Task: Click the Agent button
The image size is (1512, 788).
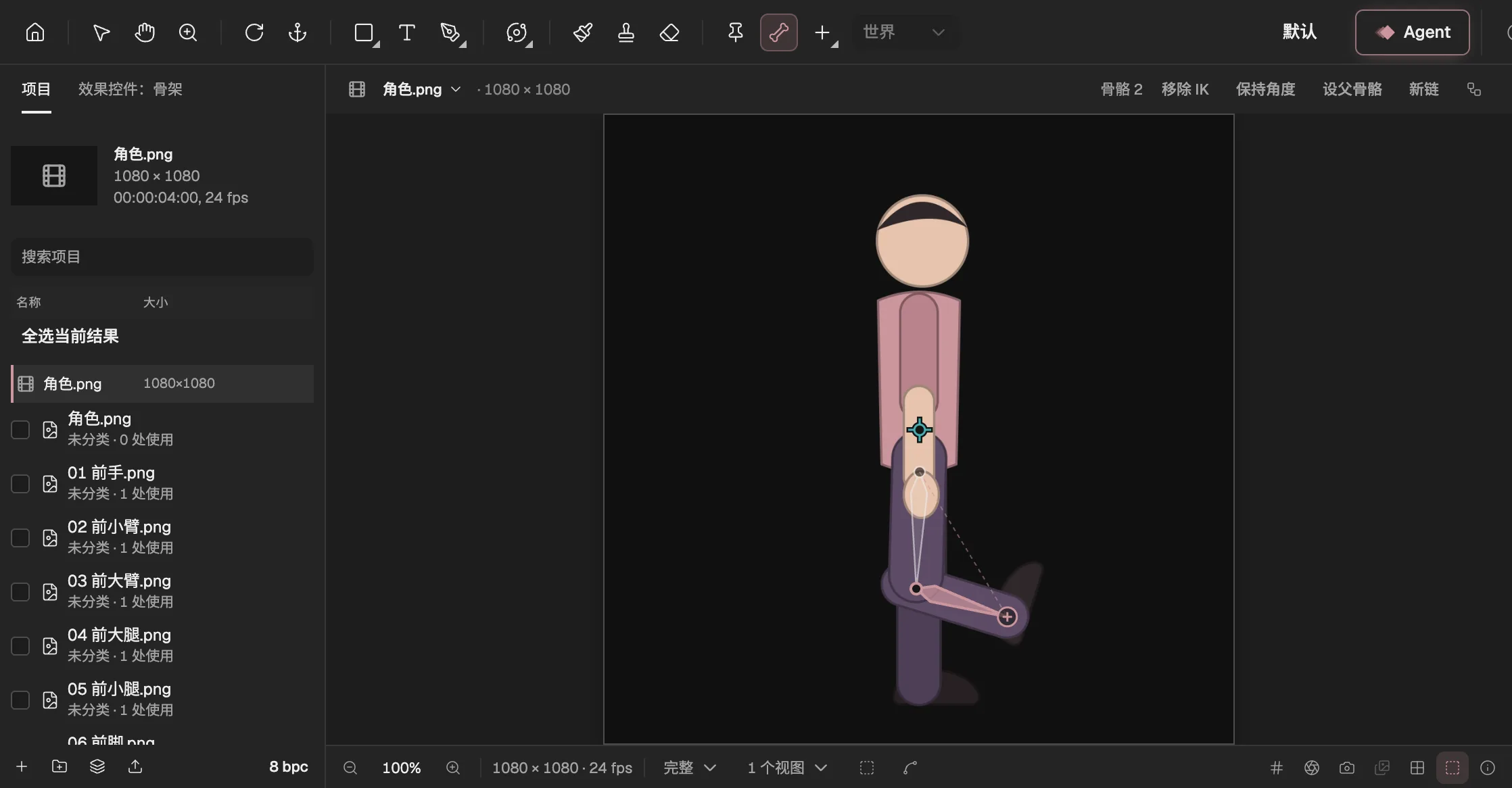Action: tap(1412, 32)
